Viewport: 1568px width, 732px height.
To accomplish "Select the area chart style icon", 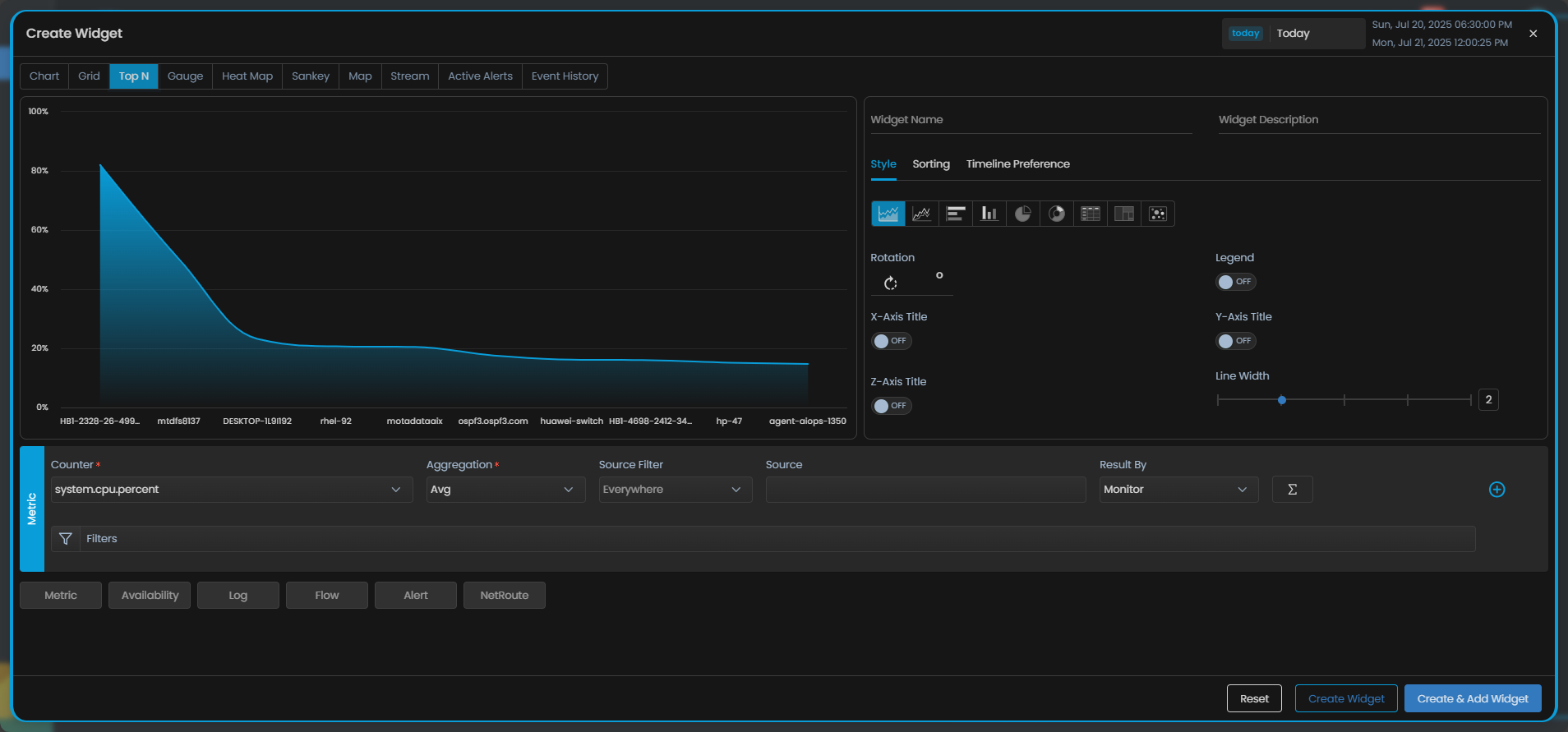I will (x=888, y=214).
